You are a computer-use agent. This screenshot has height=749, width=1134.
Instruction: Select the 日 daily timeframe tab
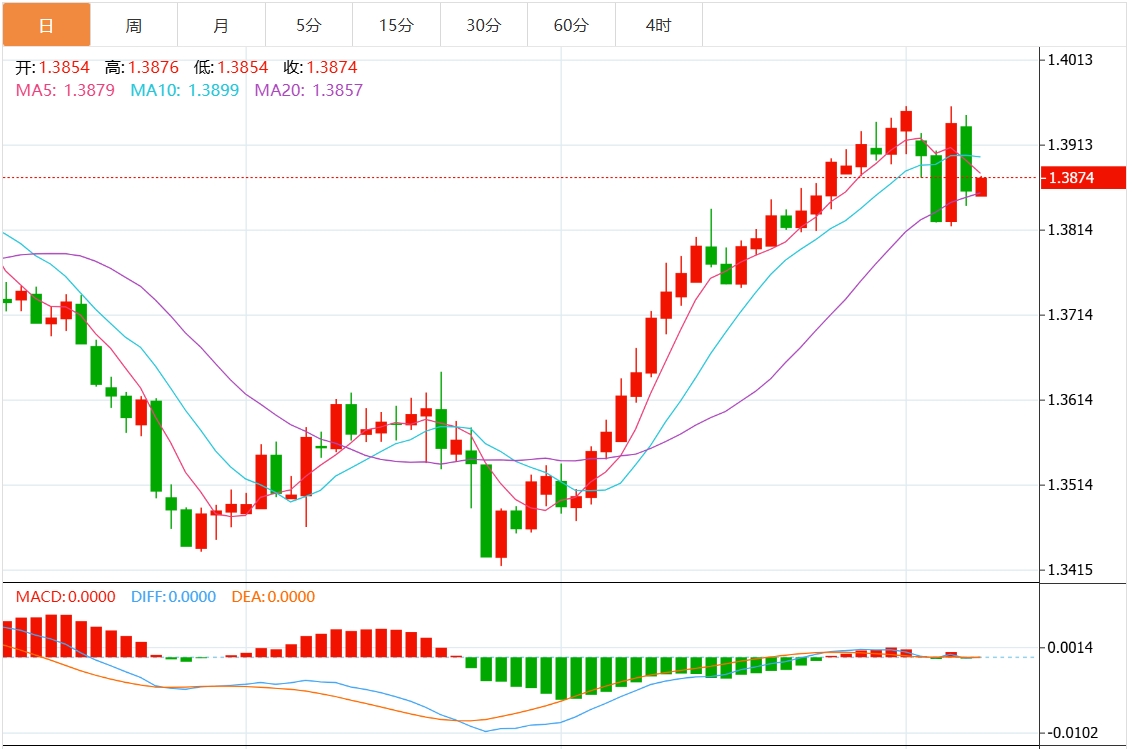[46, 25]
